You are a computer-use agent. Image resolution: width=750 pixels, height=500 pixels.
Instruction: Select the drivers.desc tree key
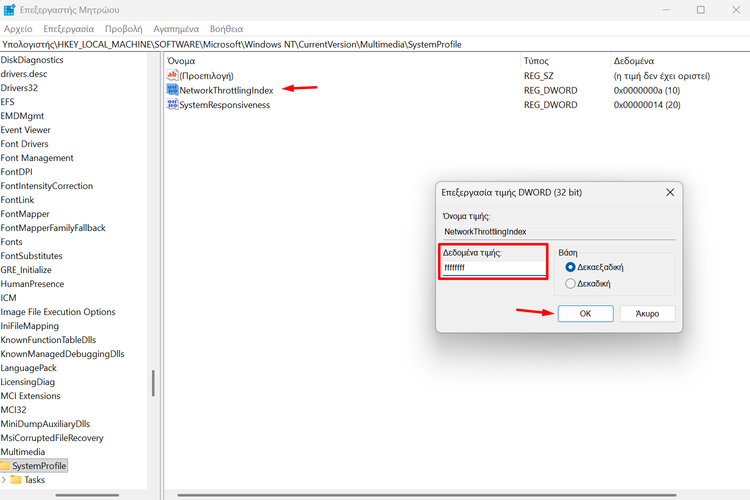(x=24, y=74)
